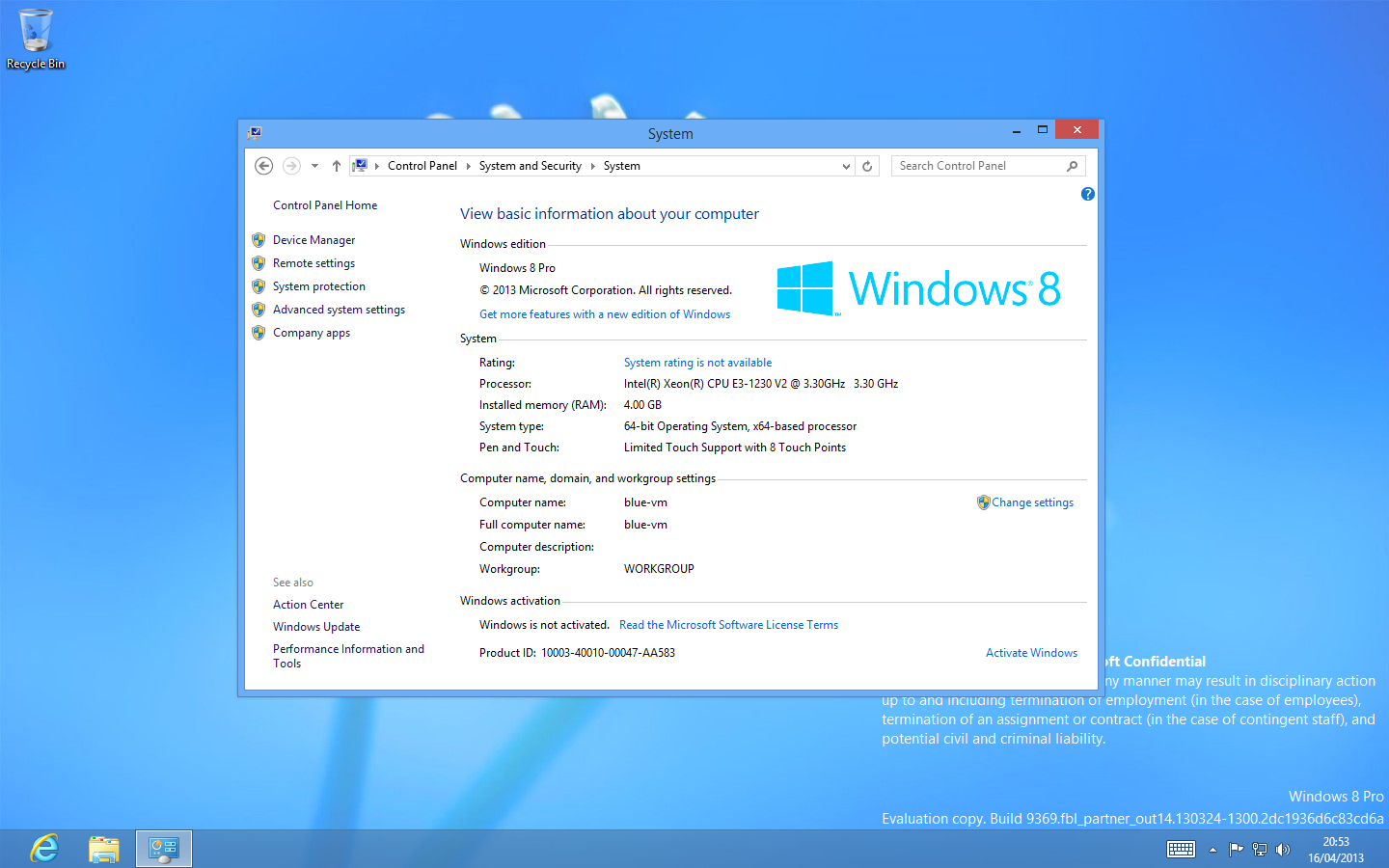Expand the arrow before Control Panel breadcrumb

coord(377,166)
